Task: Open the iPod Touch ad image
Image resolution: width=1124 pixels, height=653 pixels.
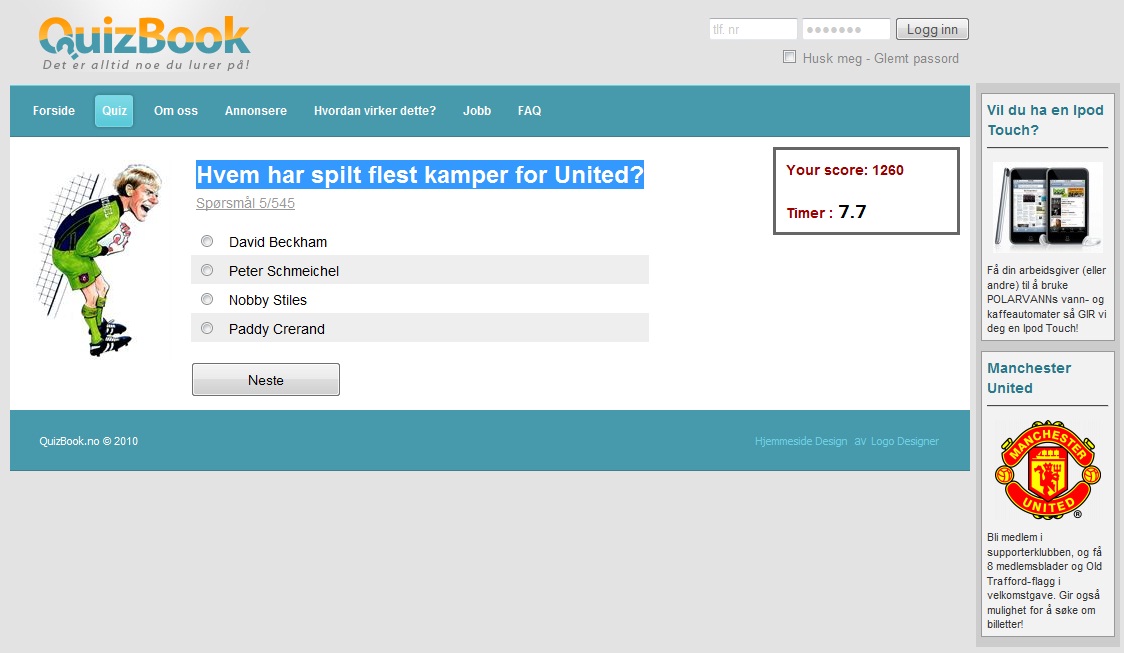Action: click(x=1047, y=207)
